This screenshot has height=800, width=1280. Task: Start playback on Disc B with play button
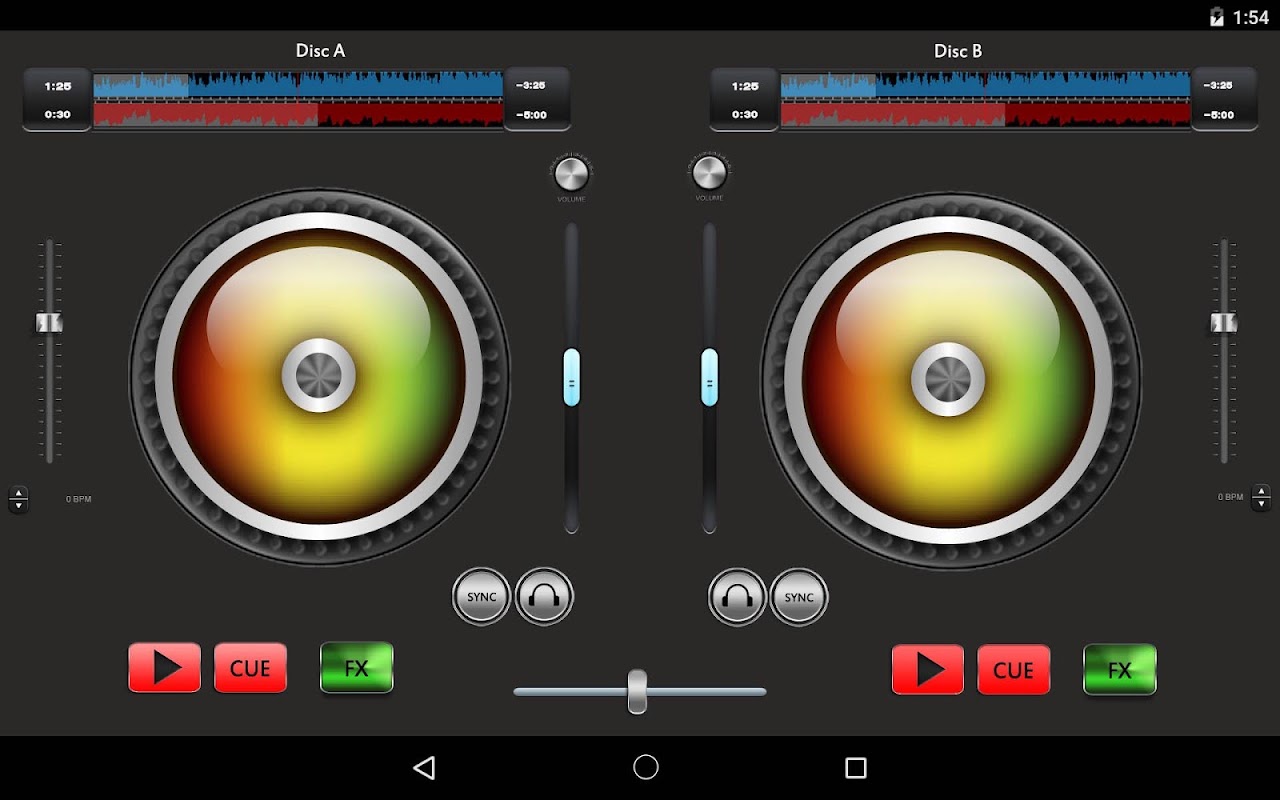pos(928,669)
